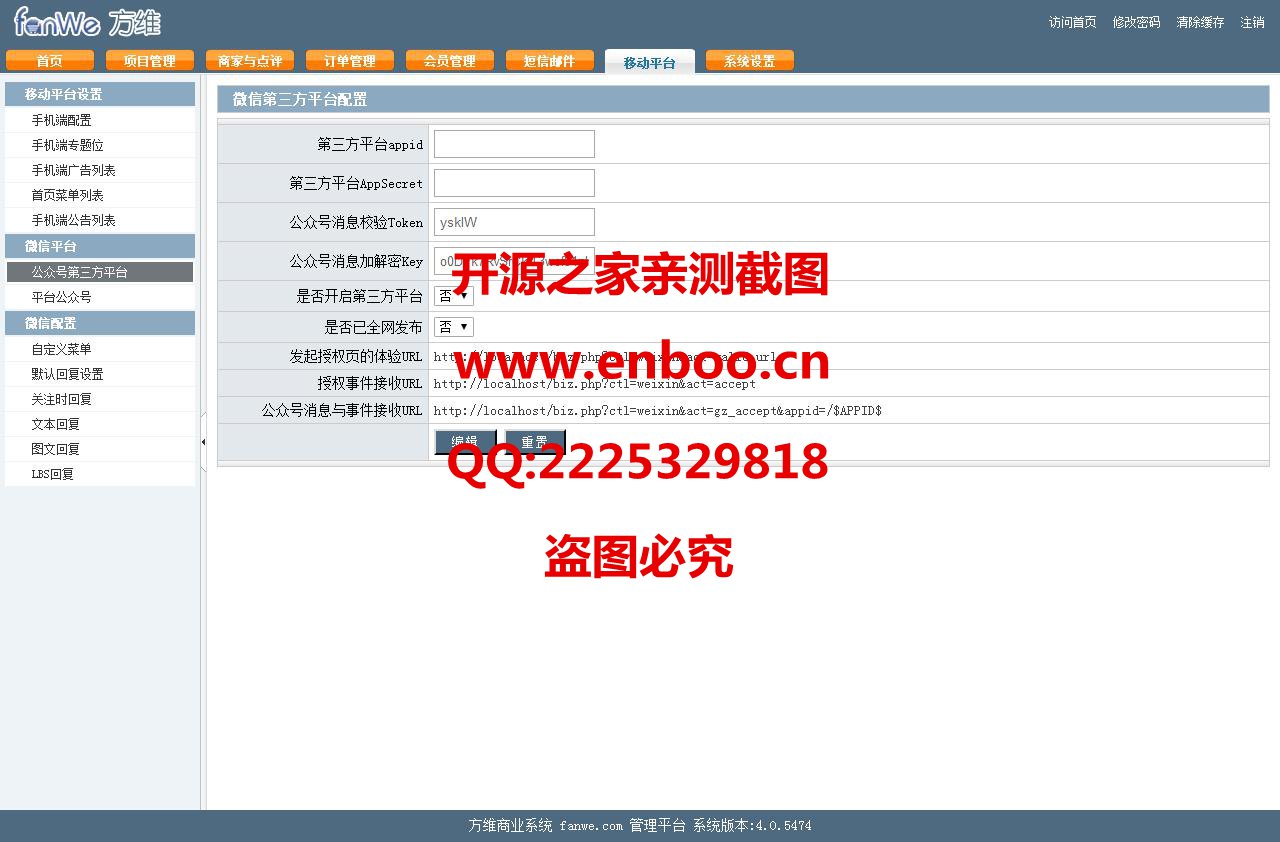Screen dimensions: 1280x842
Task: Click the fanWe 方维 logo
Action: coord(88,21)
